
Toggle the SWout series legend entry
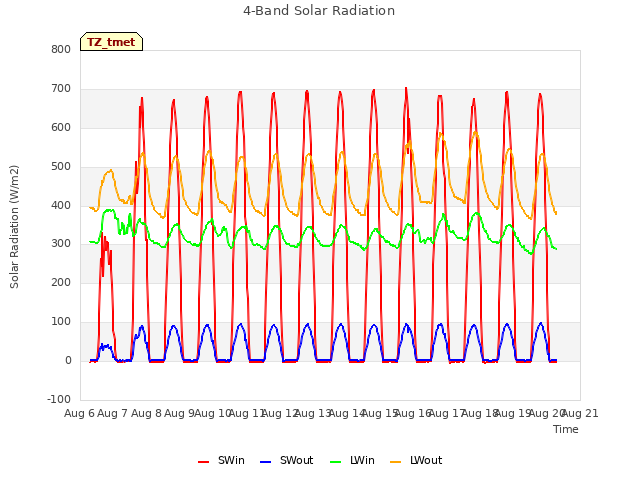point(287,460)
